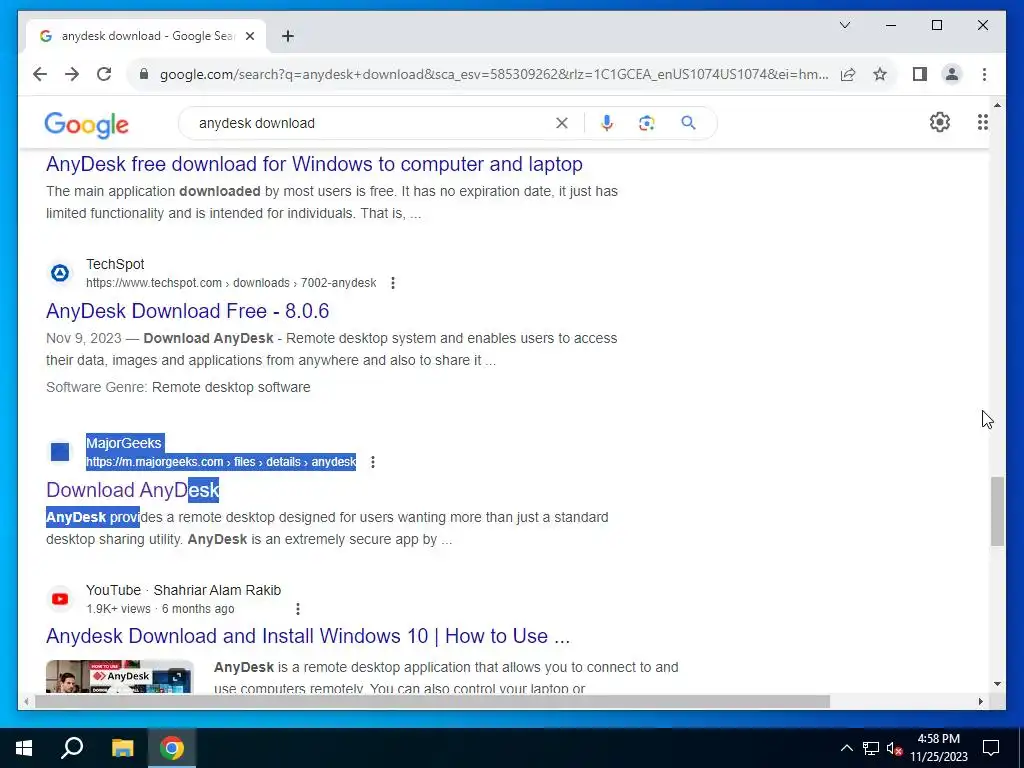Reload the Google search page

(104, 74)
